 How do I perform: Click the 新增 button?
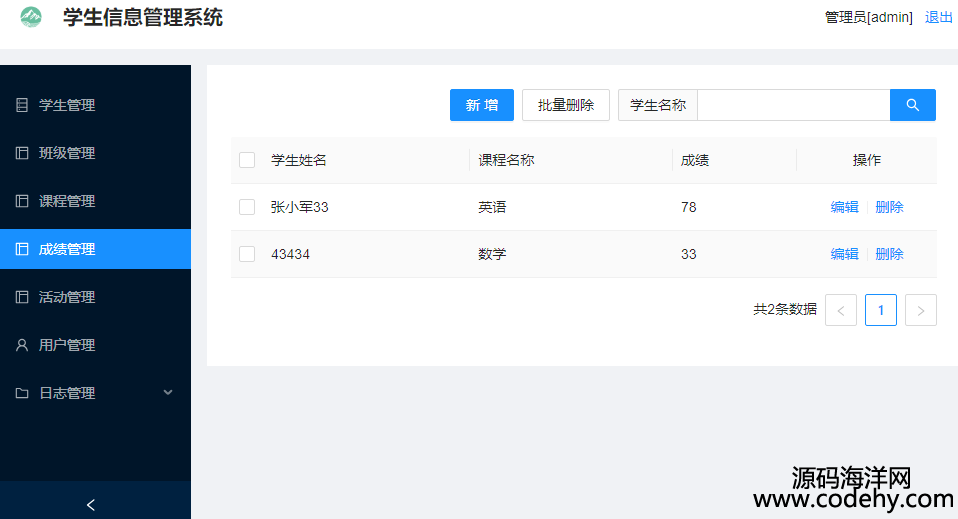point(481,105)
